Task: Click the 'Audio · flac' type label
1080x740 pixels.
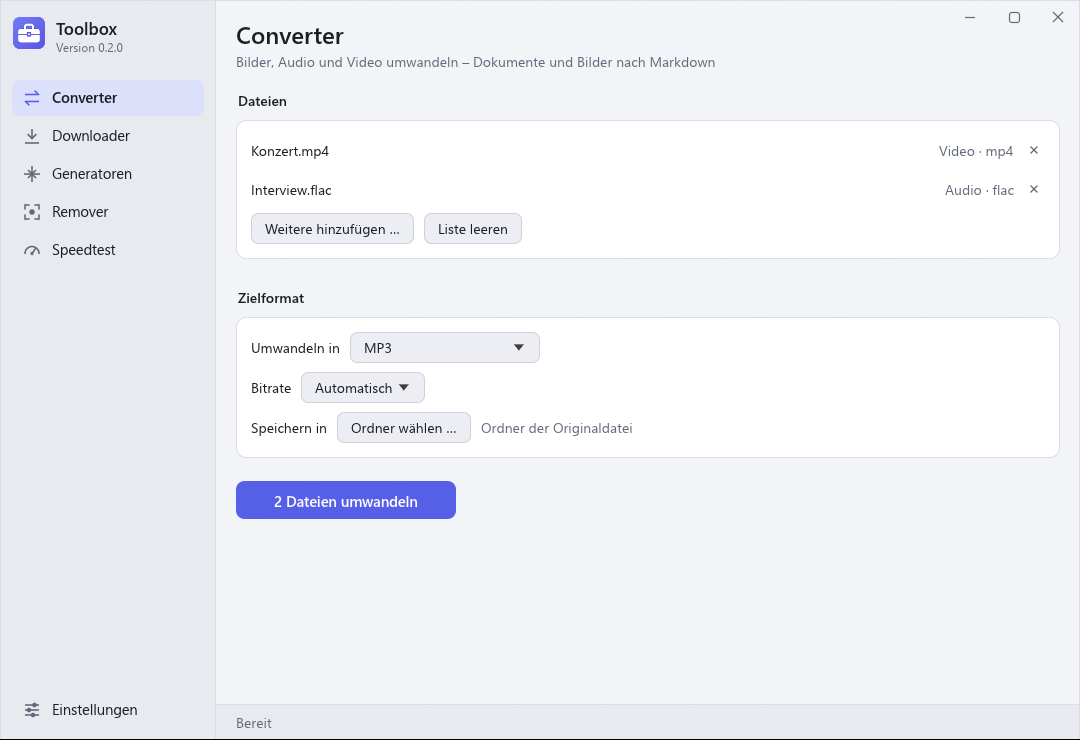Action: coord(979,190)
